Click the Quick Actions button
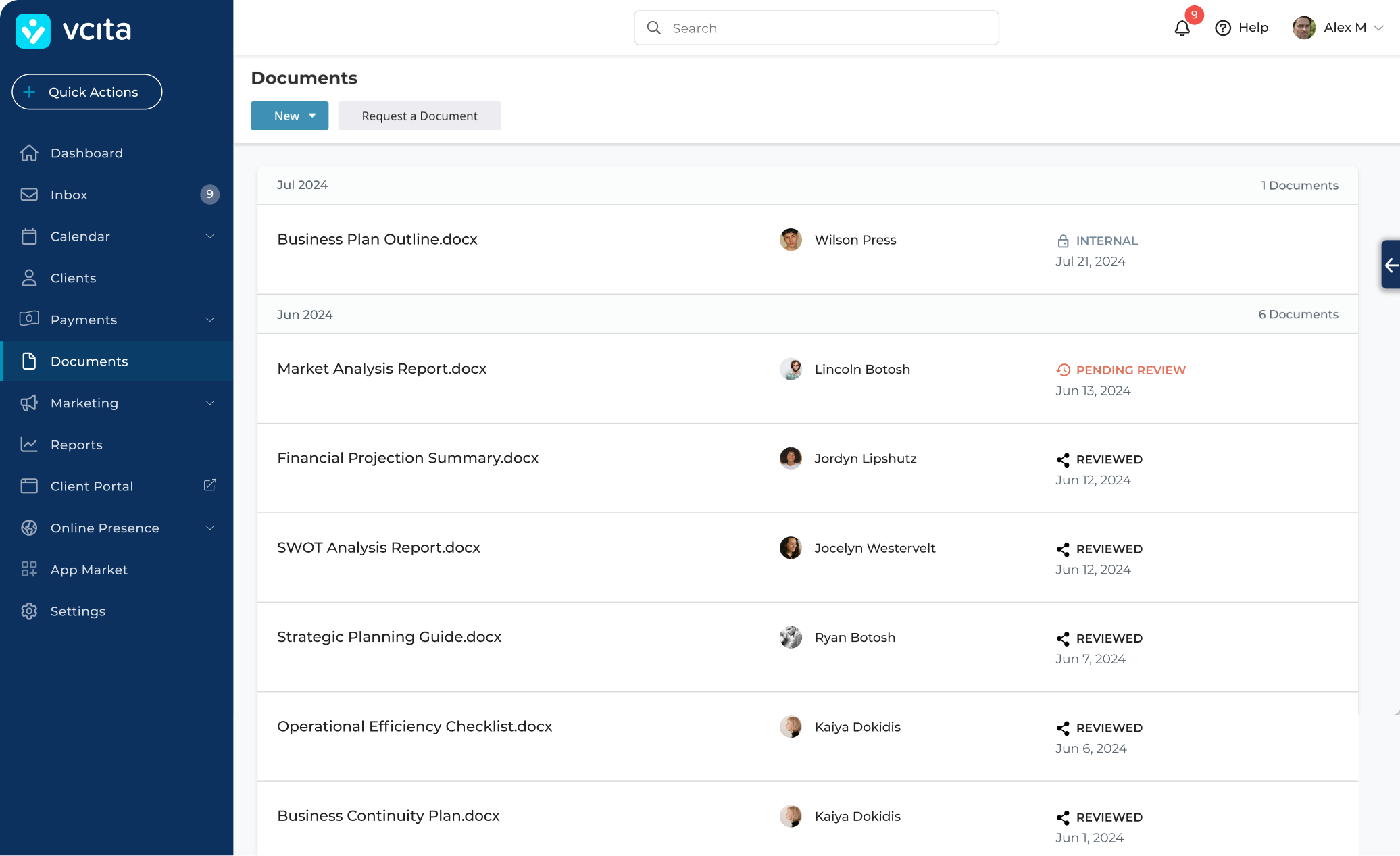This screenshot has width=1400, height=856. (x=87, y=92)
